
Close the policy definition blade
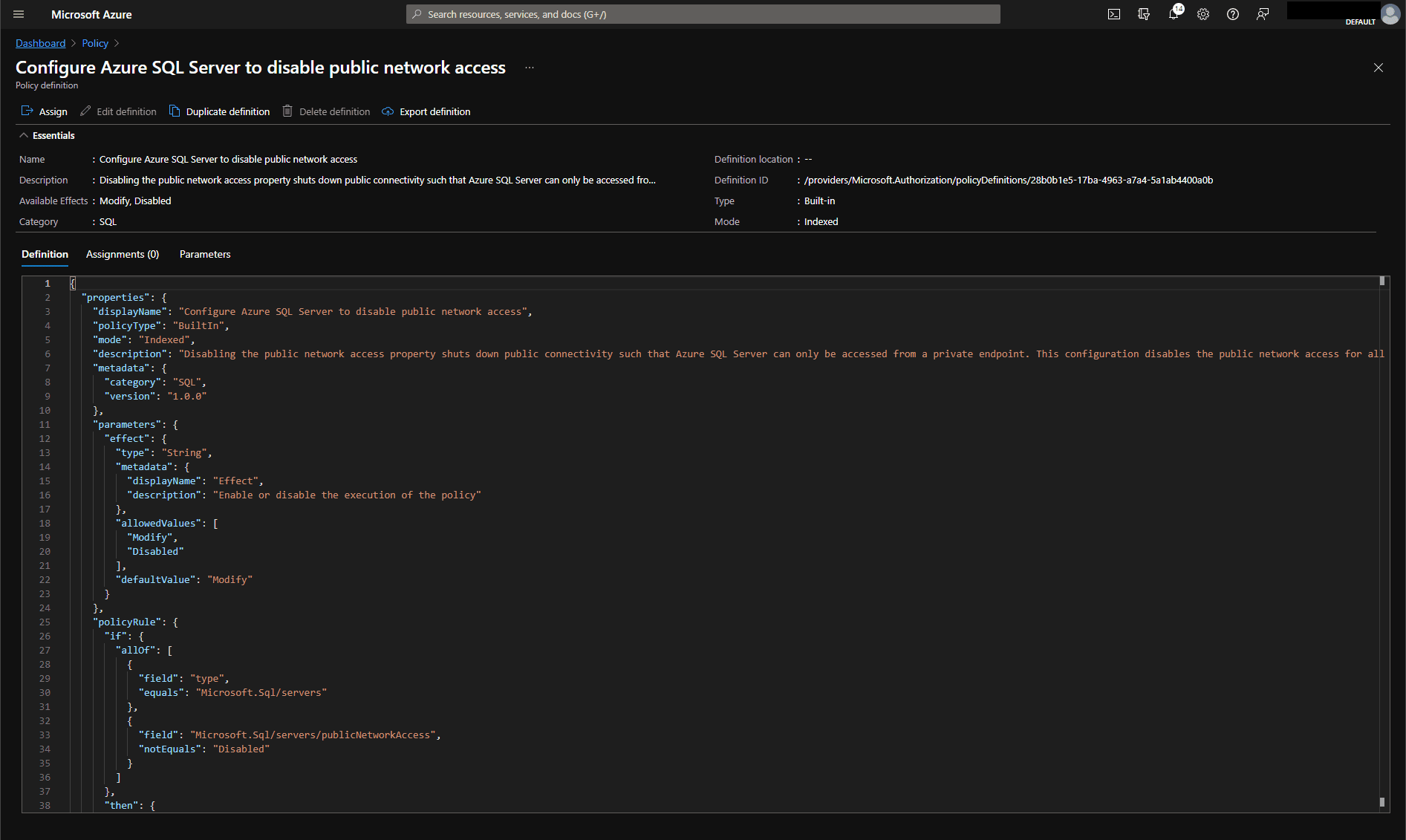tap(1379, 68)
